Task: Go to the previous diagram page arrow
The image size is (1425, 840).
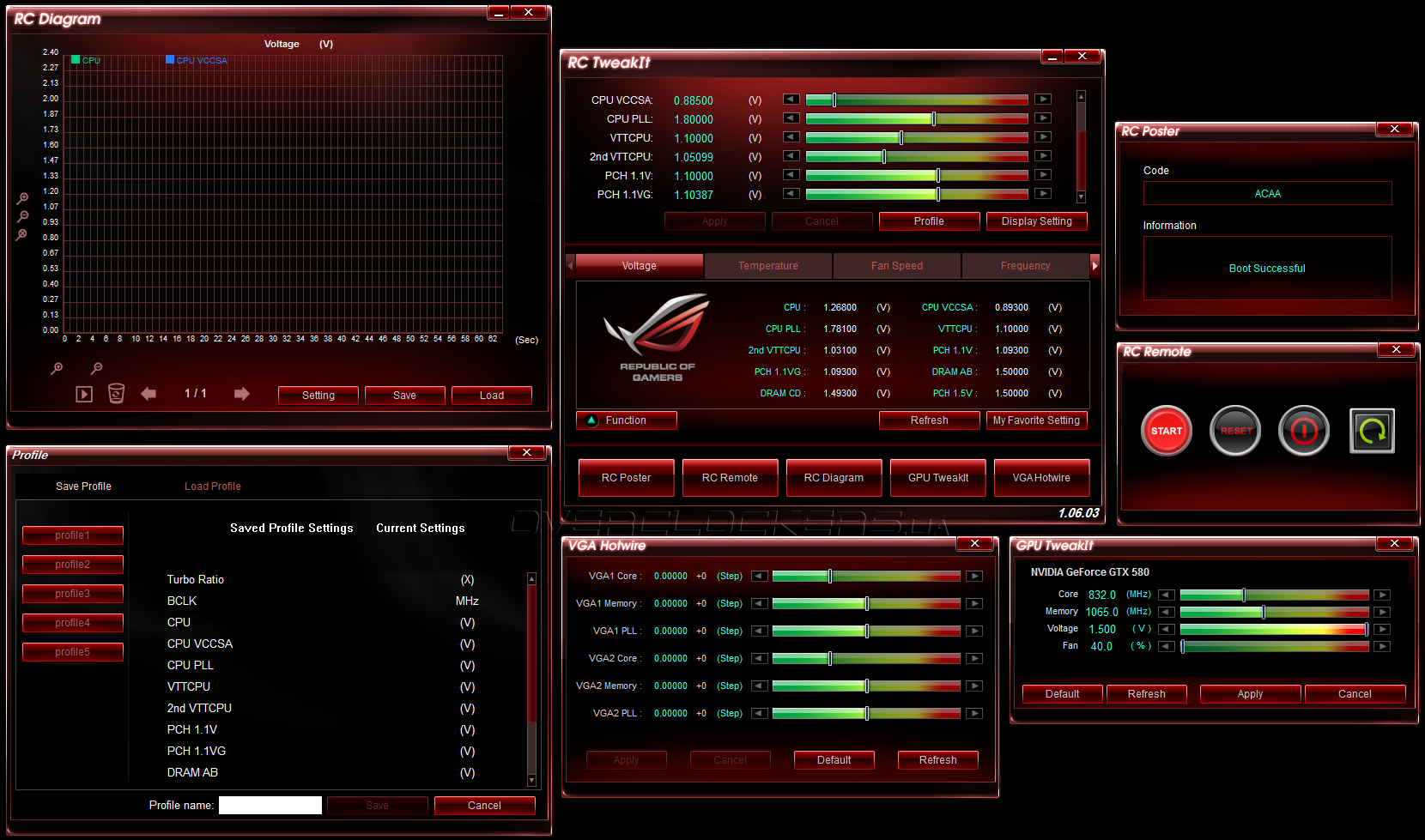Action: coord(149,393)
